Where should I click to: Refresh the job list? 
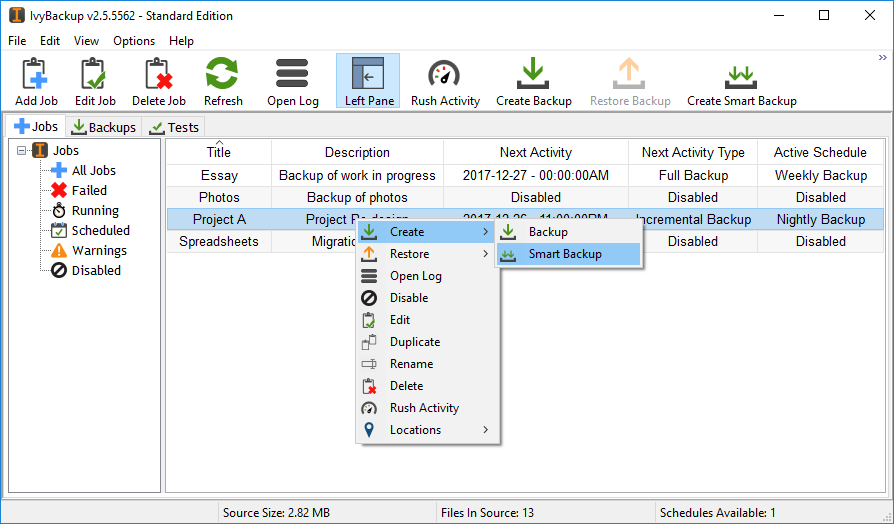point(223,82)
